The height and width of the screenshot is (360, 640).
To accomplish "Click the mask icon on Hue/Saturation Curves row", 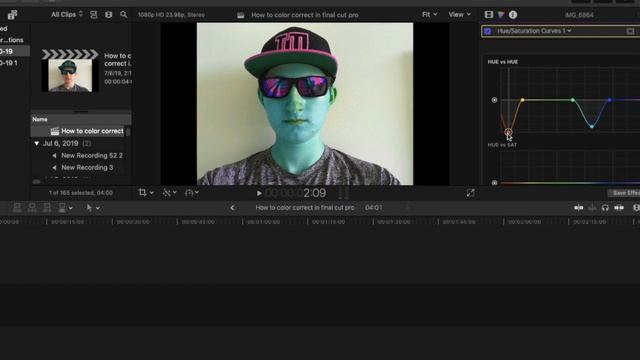I will point(630,31).
